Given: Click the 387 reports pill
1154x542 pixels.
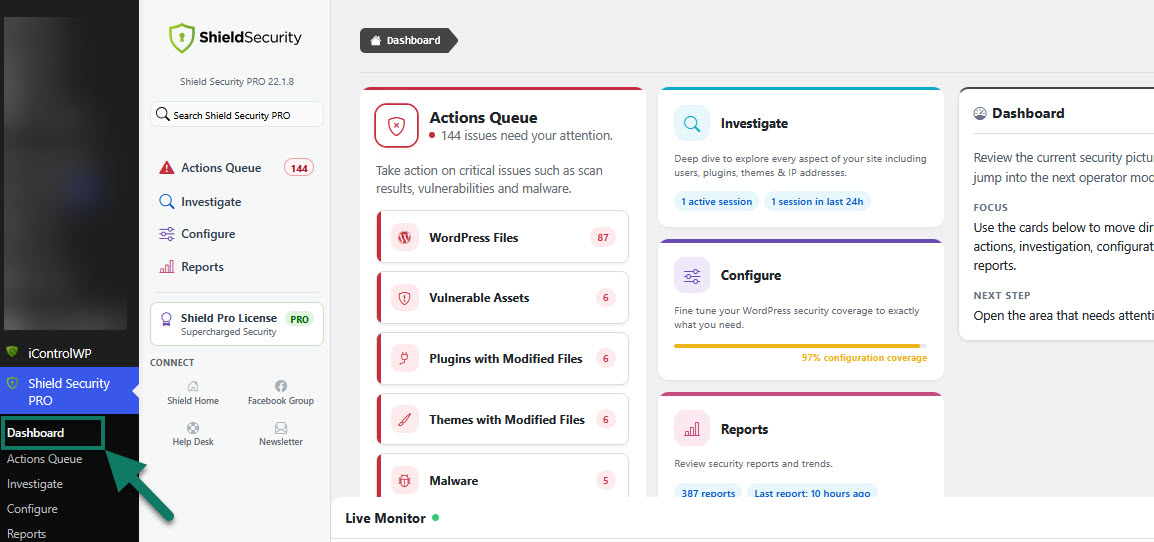Looking at the screenshot, I should pos(707,493).
